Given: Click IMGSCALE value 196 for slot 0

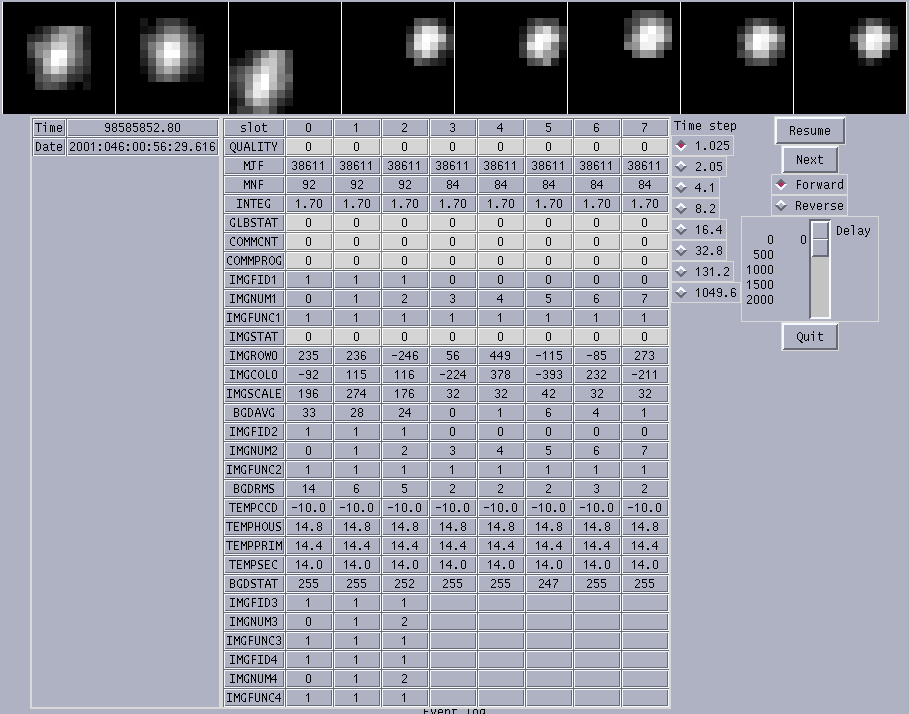Looking at the screenshot, I should 308,394.
